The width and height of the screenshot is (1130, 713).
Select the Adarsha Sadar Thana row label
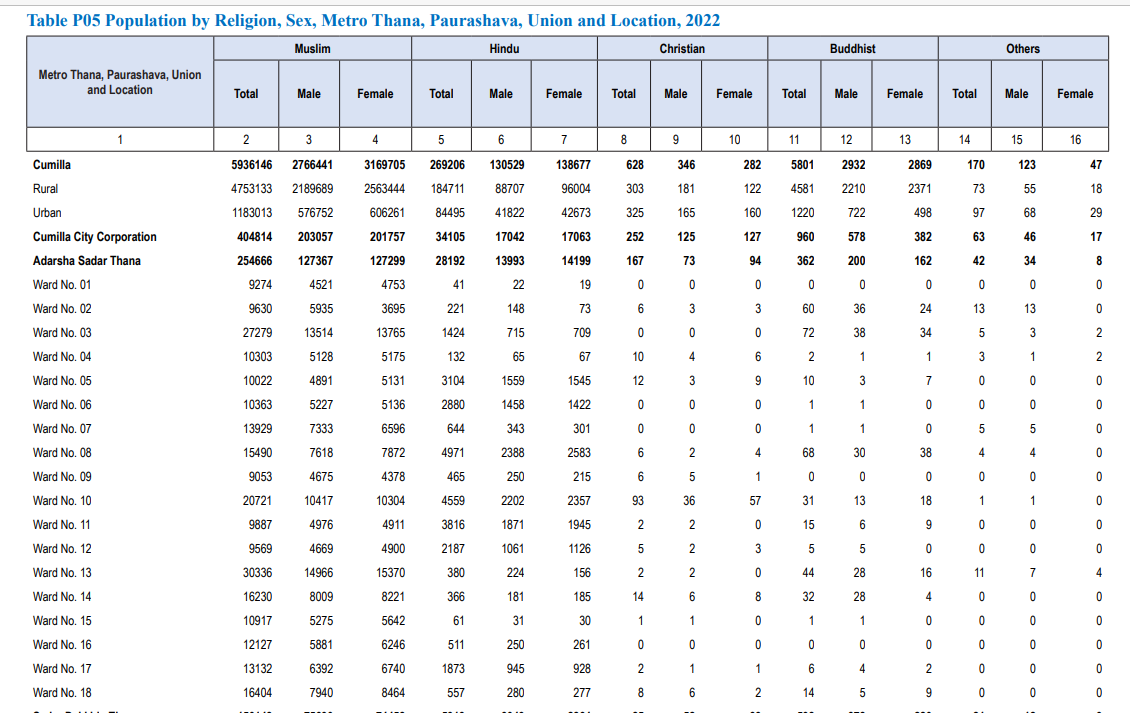[x=87, y=261]
